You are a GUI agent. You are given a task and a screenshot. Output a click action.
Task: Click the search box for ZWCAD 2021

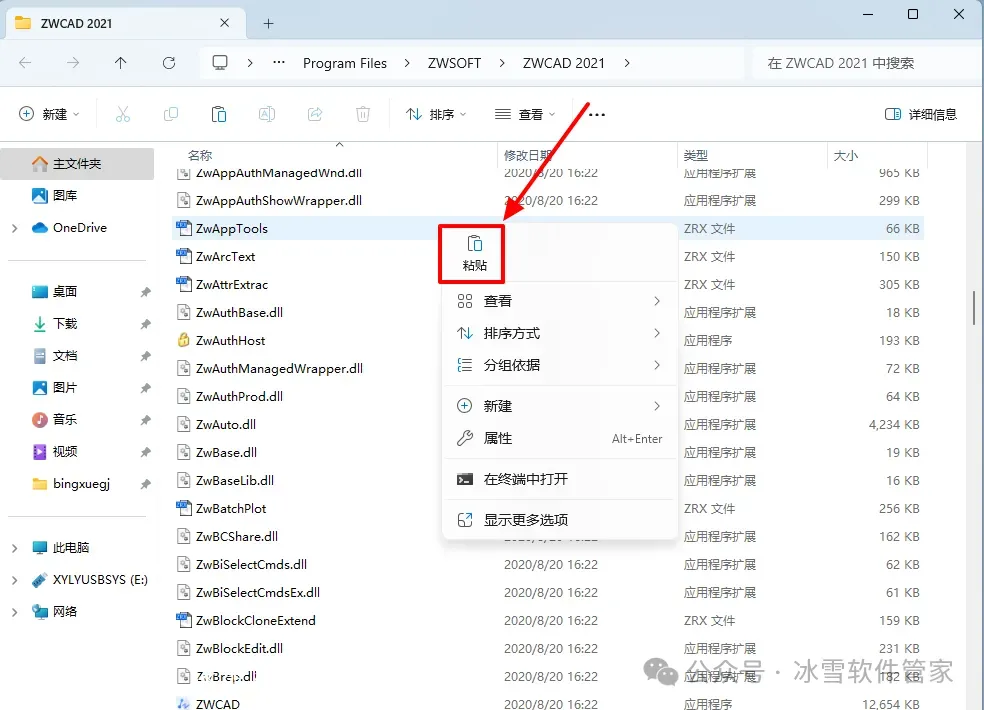[867, 63]
